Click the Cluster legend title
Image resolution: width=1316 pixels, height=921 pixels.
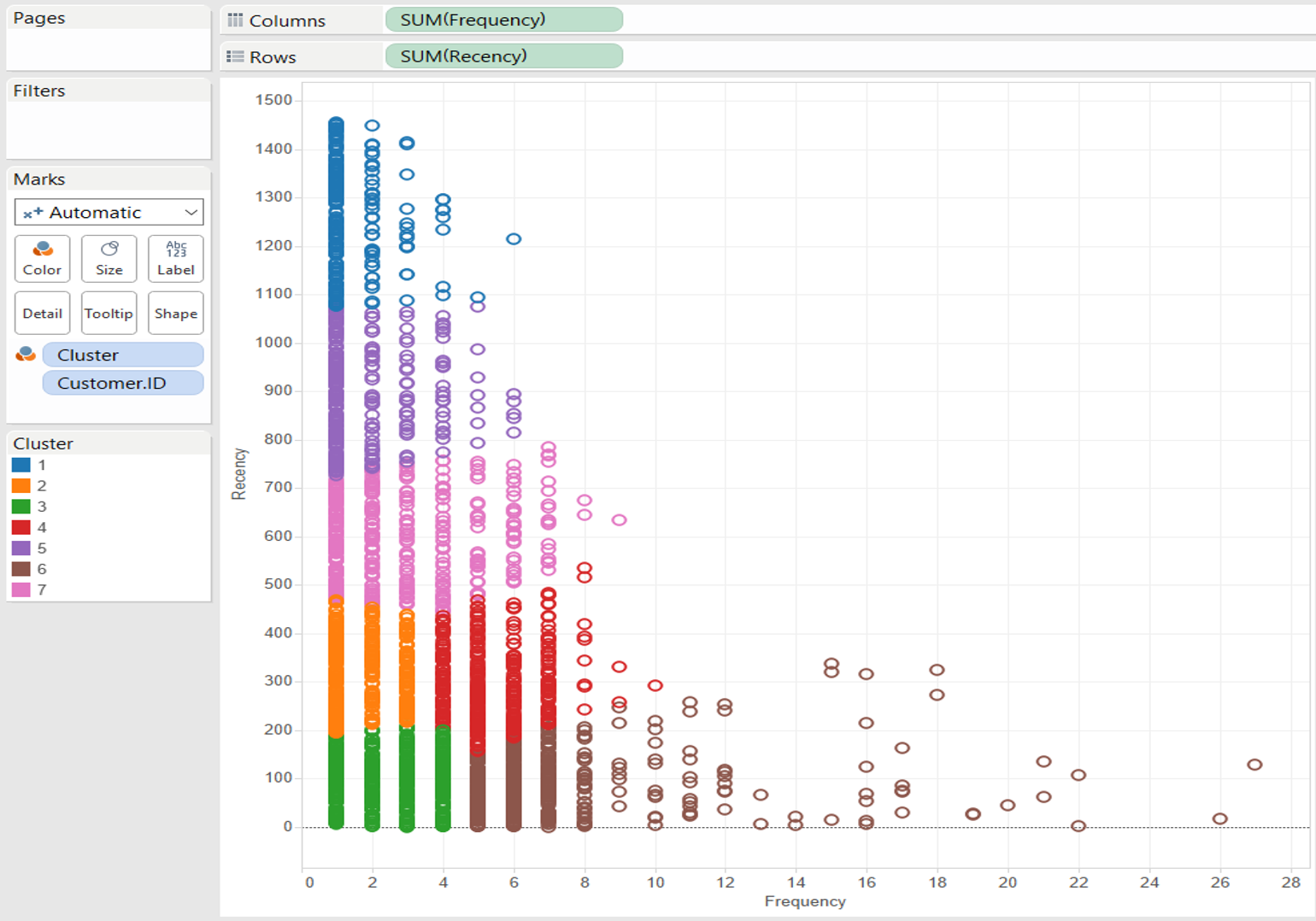coord(44,443)
